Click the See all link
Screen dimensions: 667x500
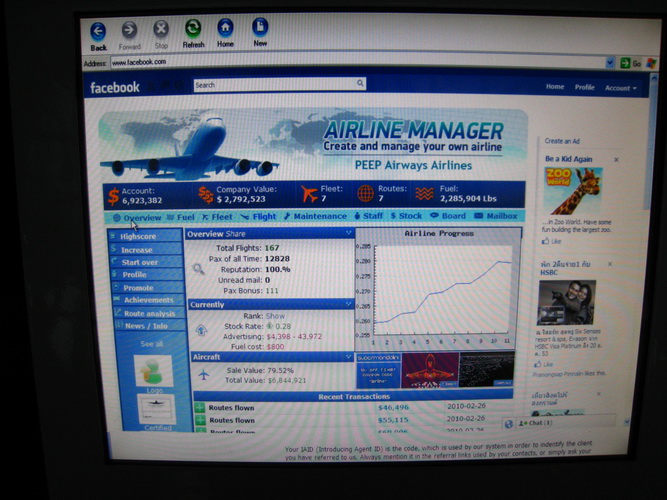(151, 344)
